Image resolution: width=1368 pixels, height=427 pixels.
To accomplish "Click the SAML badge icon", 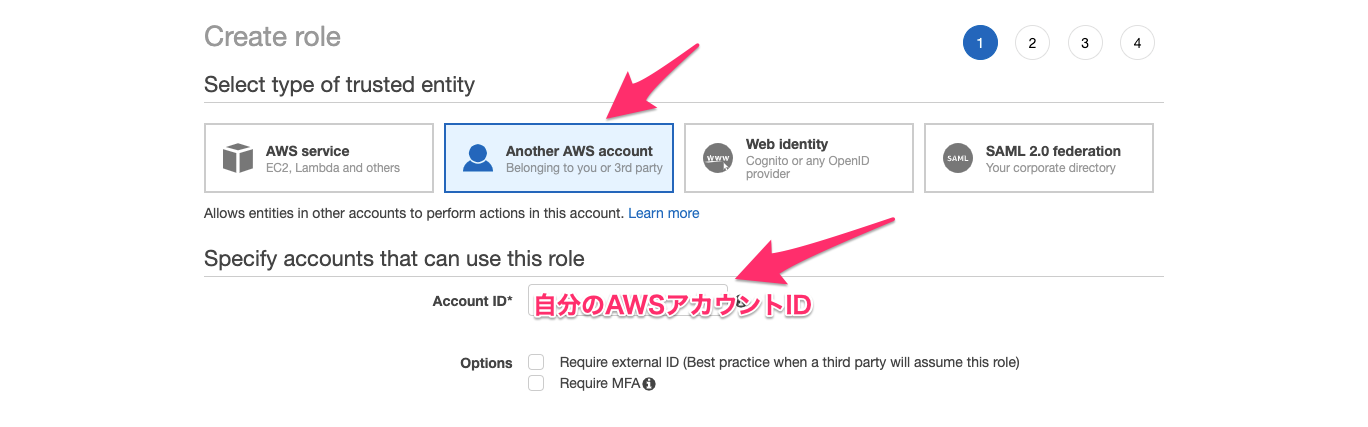I will (958, 158).
